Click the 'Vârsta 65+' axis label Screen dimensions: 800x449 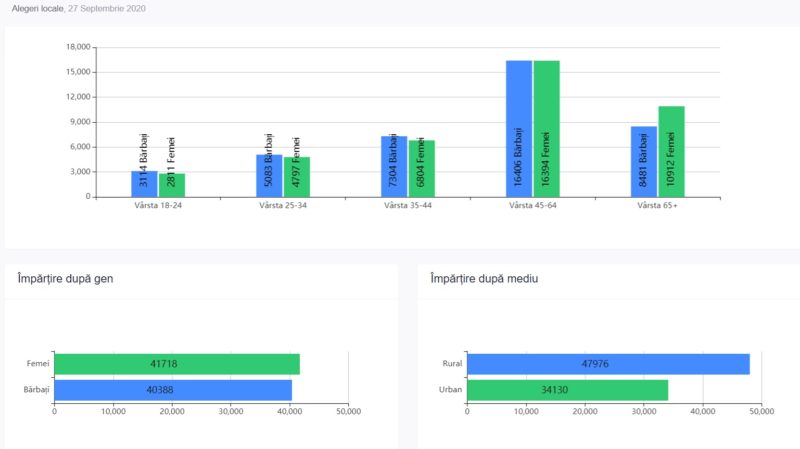pyautogui.click(x=657, y=205)
